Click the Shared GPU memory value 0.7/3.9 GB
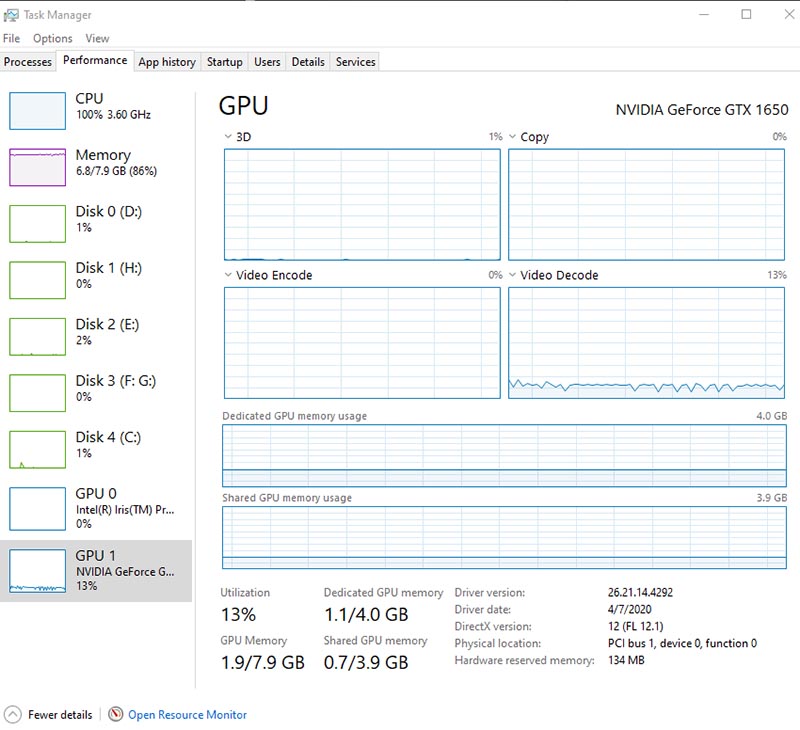This screenshot has width=800, height=730. 366,663
